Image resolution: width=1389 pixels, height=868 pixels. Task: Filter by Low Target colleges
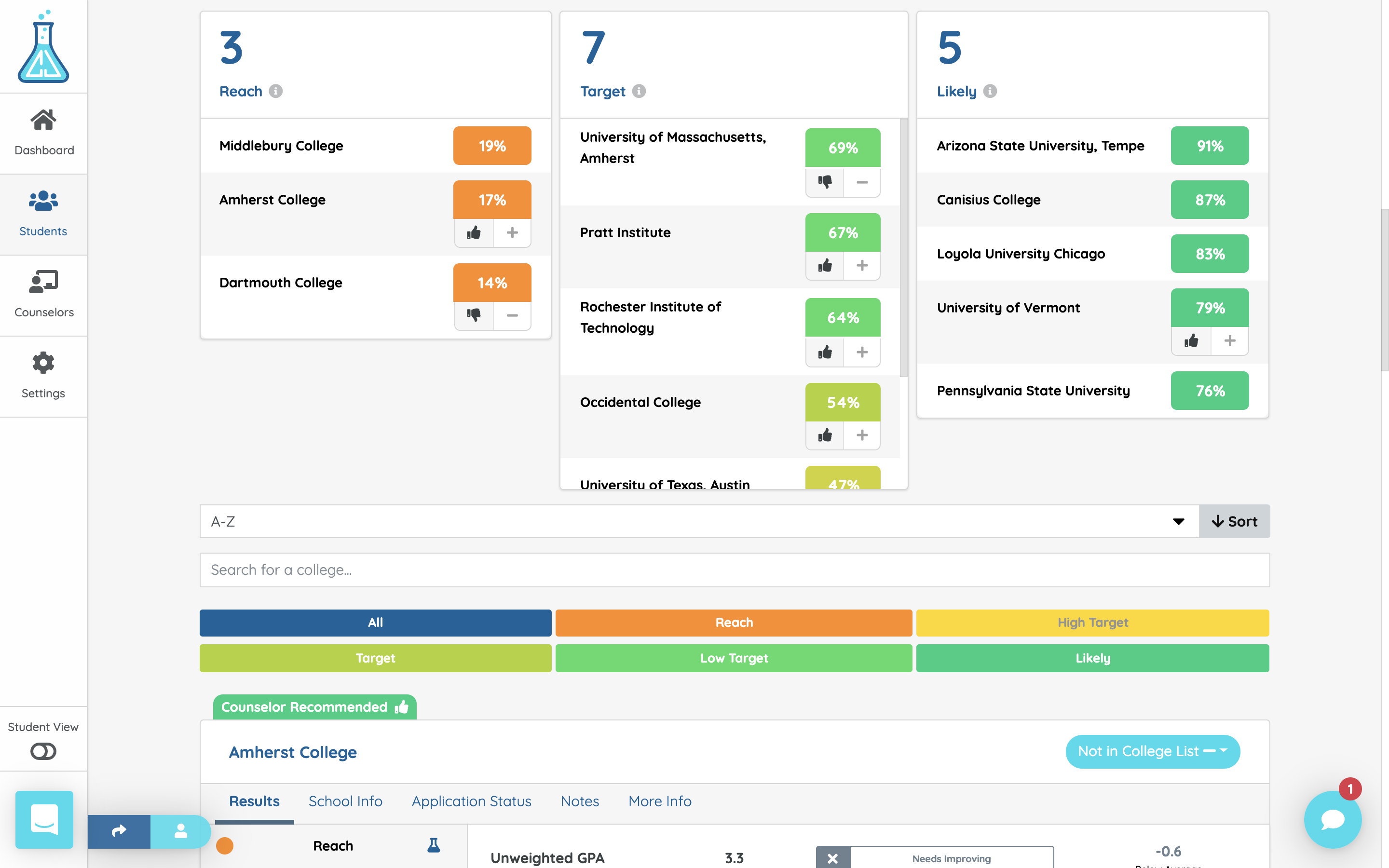tap(734, 658)
